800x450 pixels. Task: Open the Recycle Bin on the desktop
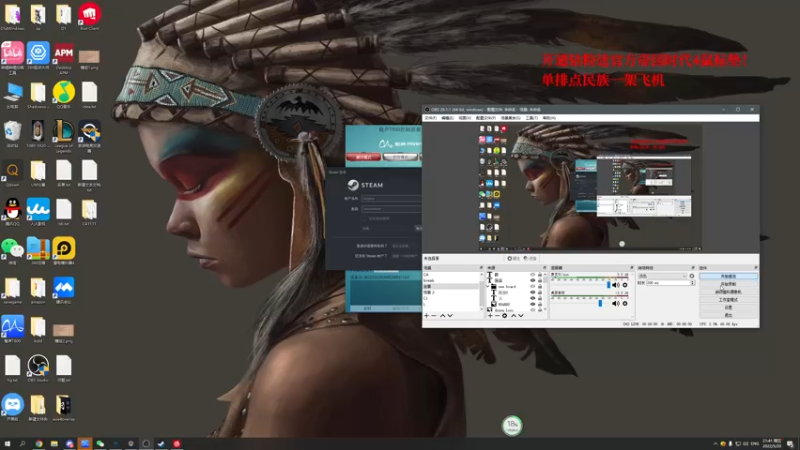click(12, 134)
